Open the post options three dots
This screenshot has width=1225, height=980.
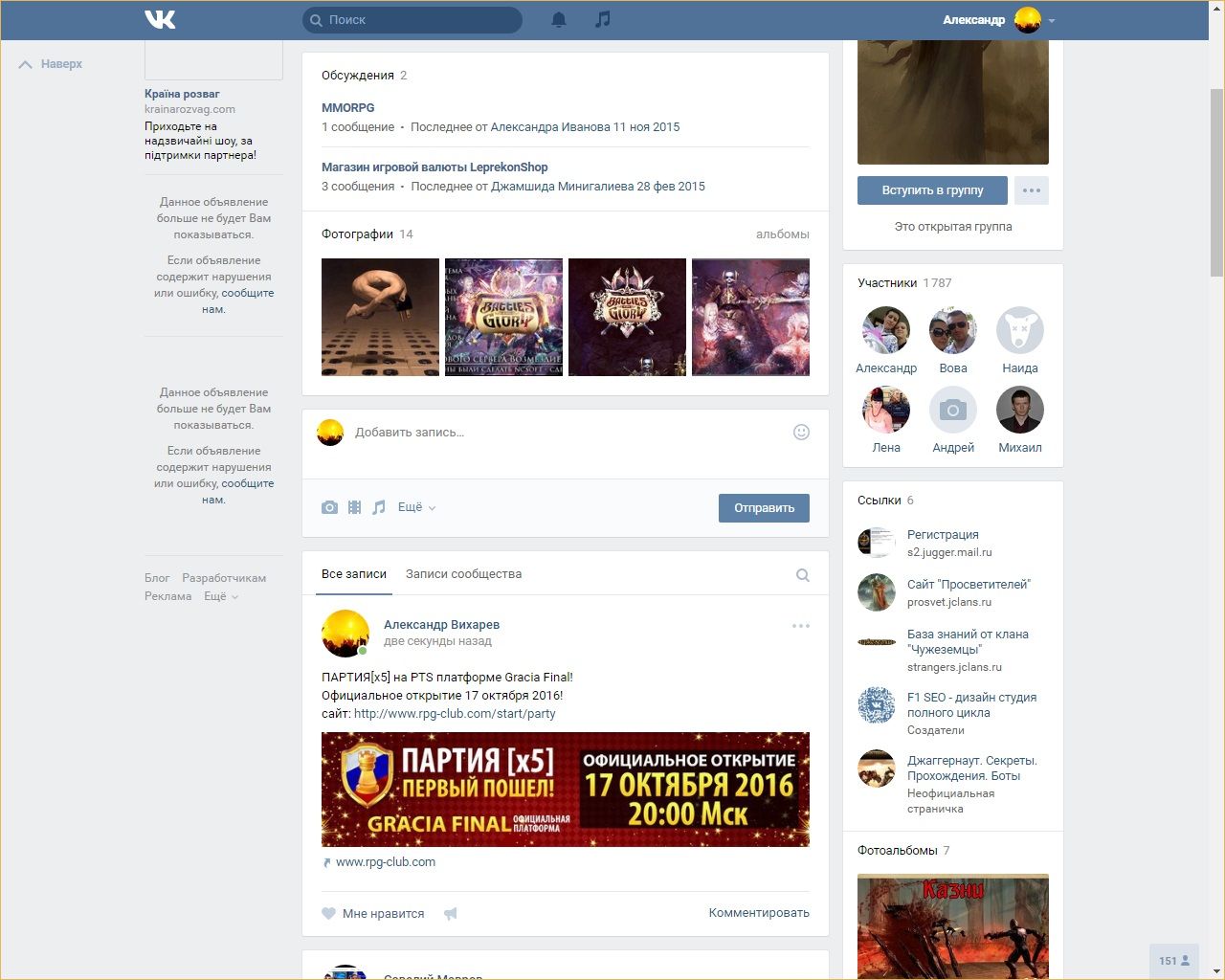801,626
